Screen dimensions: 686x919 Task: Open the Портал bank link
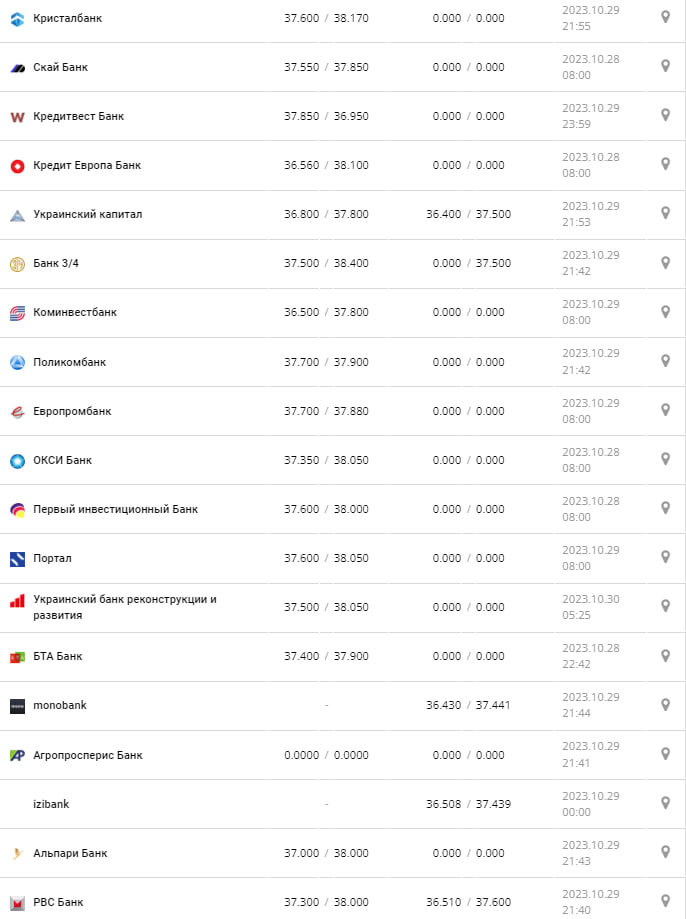(x=52, y=558)
